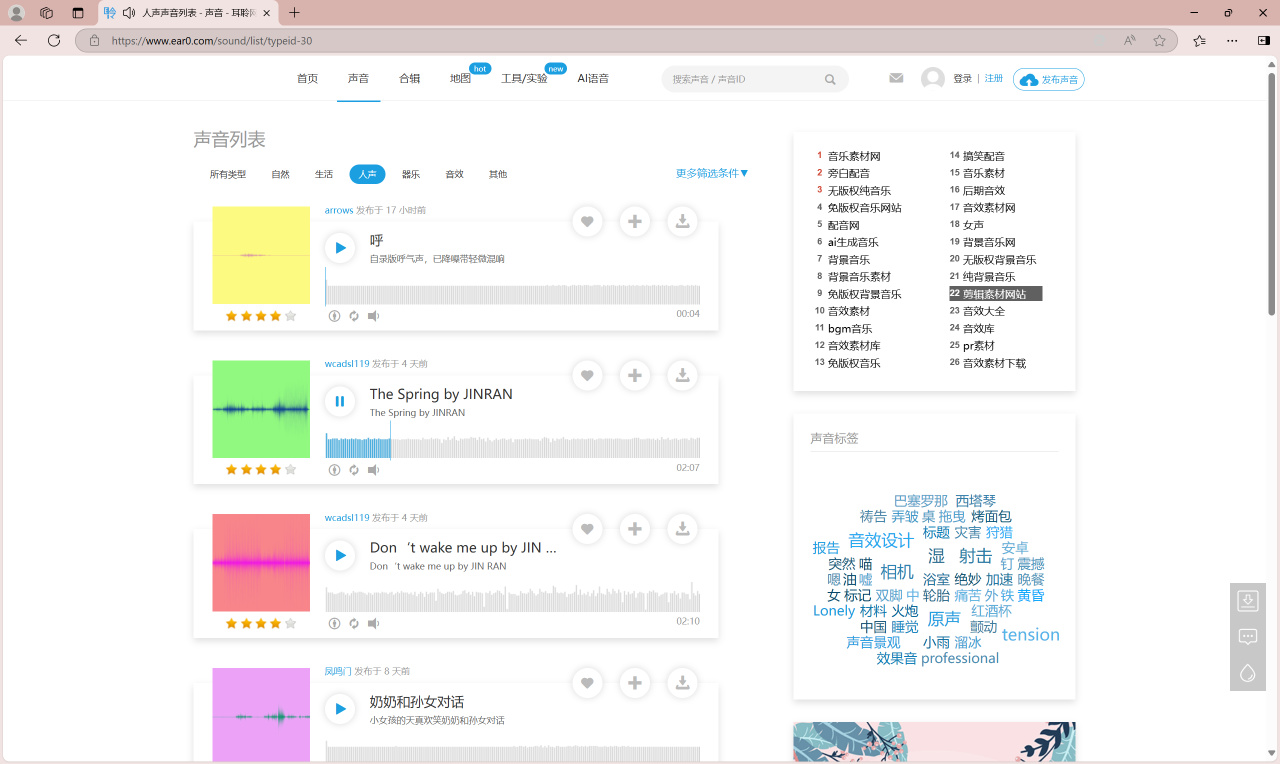1280x764 pixels.
Task: Click the 注册 register link
Action: tap(994, 79)
